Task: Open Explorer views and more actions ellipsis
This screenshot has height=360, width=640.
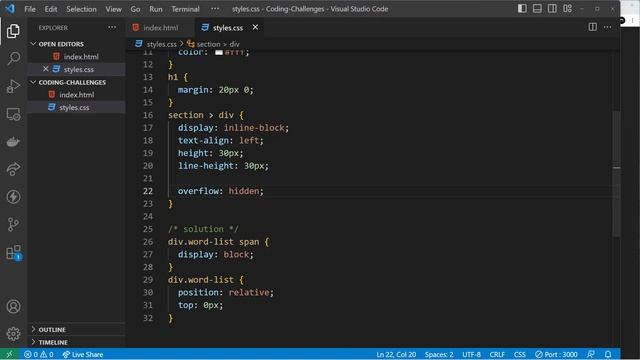Action: [x=112, y=27]
